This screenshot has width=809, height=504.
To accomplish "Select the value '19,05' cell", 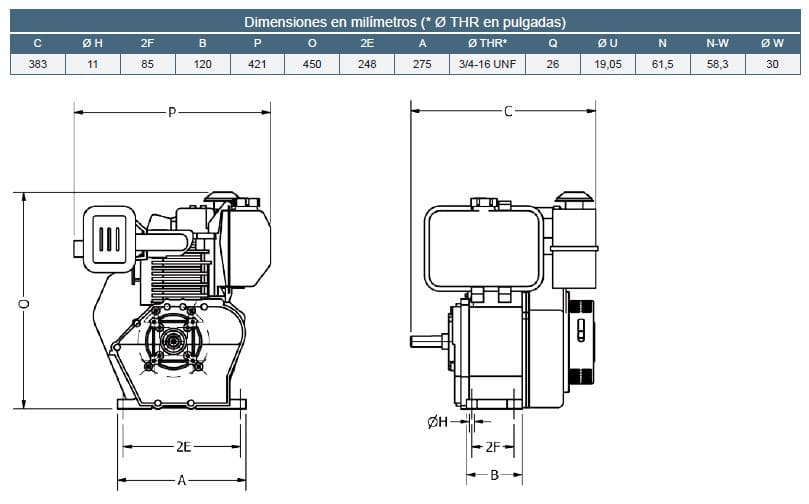I will click(608, 64).
